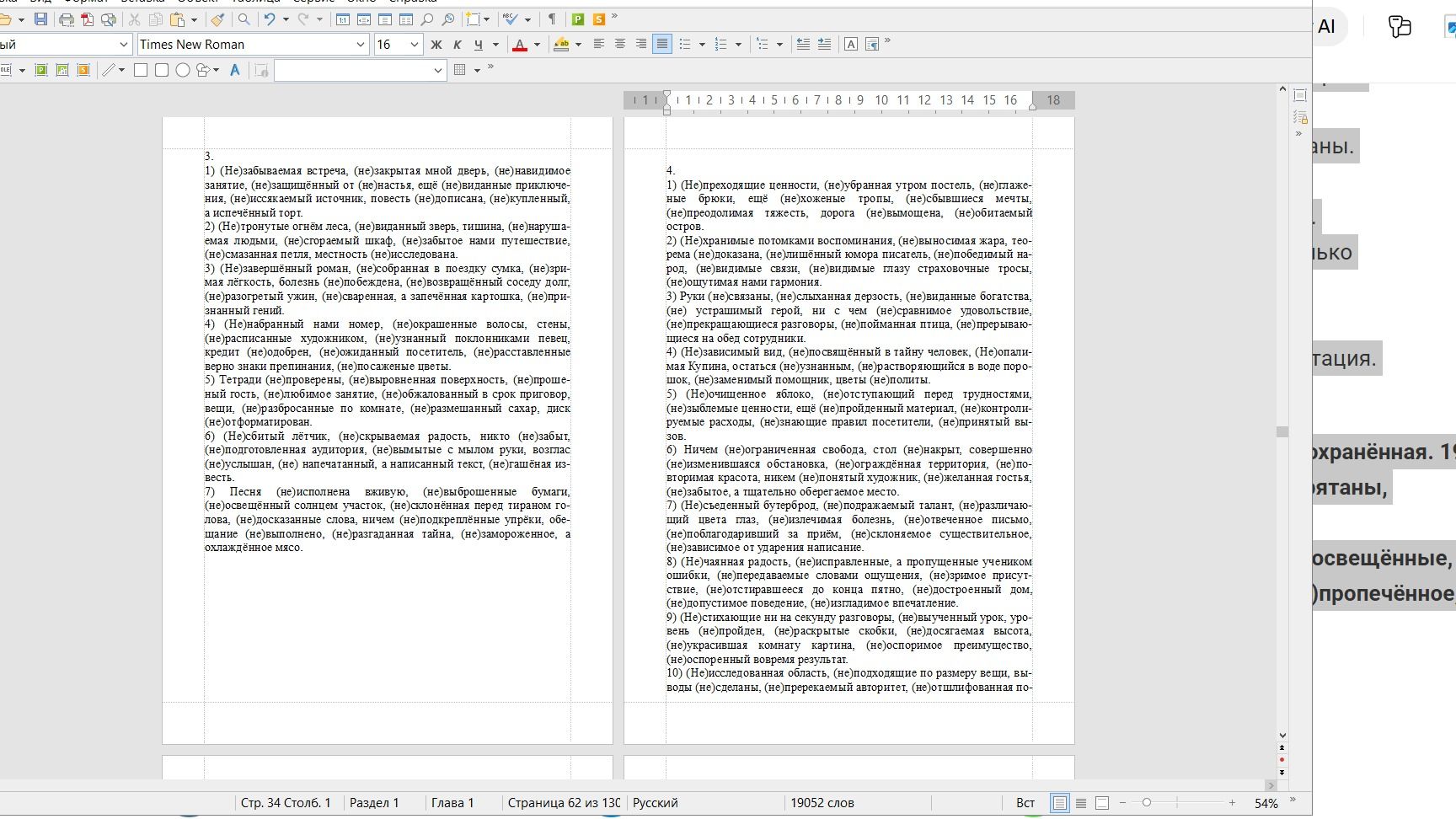Decrease paragraph indent
Viewport: 1456px width, 819px height.
coord(803,45)
